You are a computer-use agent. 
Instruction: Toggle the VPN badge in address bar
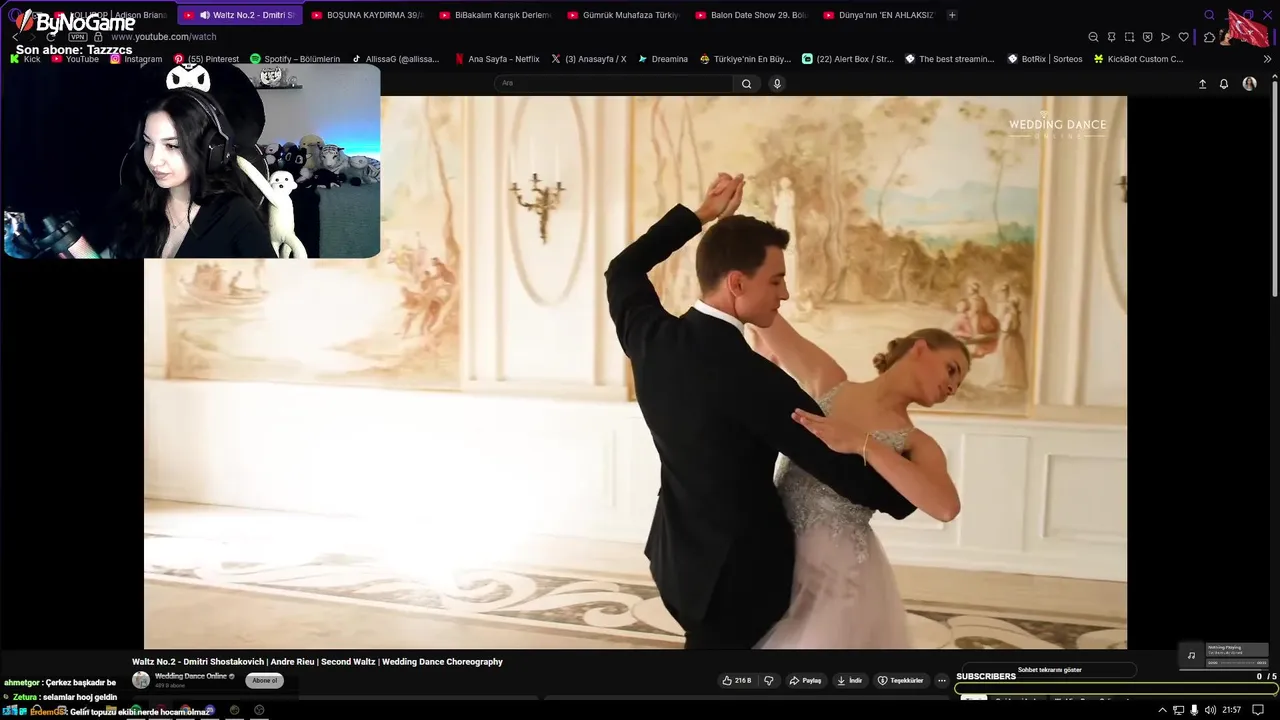point(77,37)
